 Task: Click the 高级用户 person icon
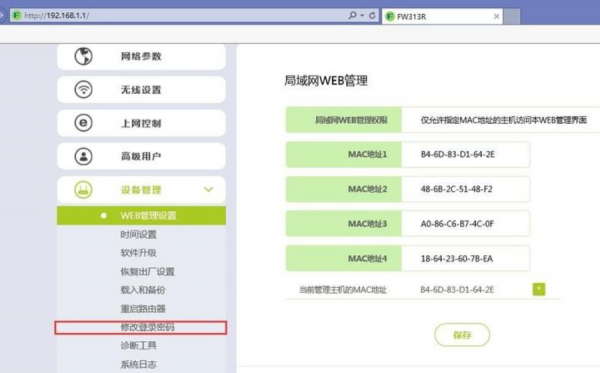83,156
